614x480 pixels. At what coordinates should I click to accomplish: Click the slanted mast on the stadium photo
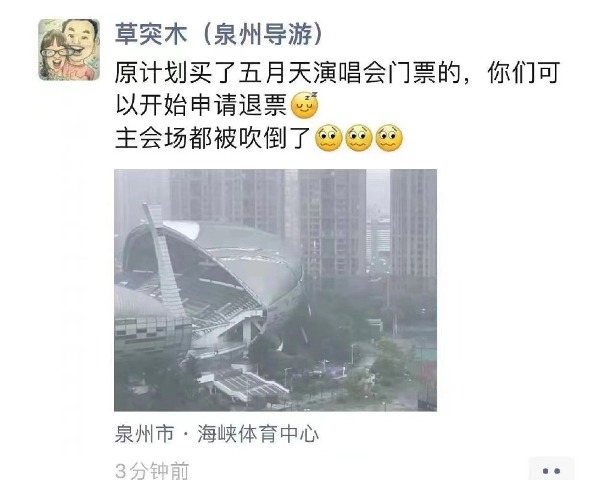tap(164, 260)
